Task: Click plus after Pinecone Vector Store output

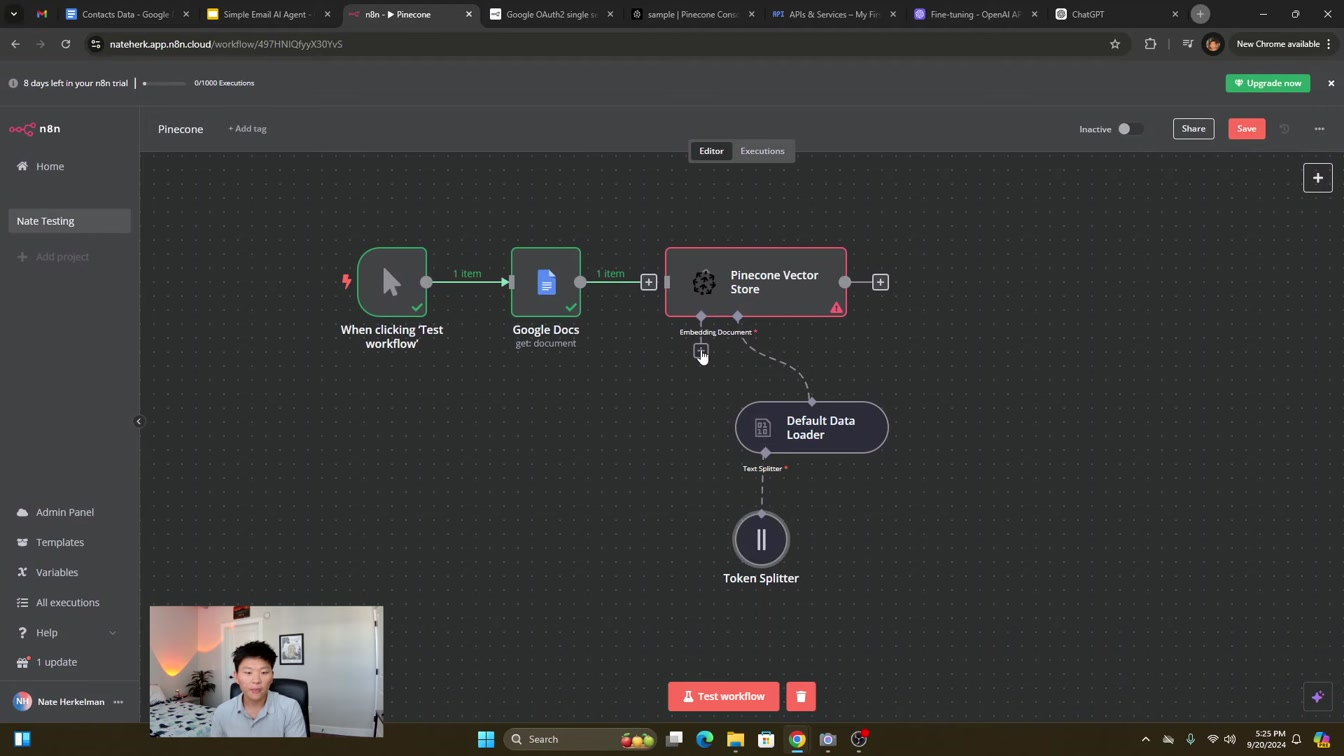Action: tap(880, 282)
